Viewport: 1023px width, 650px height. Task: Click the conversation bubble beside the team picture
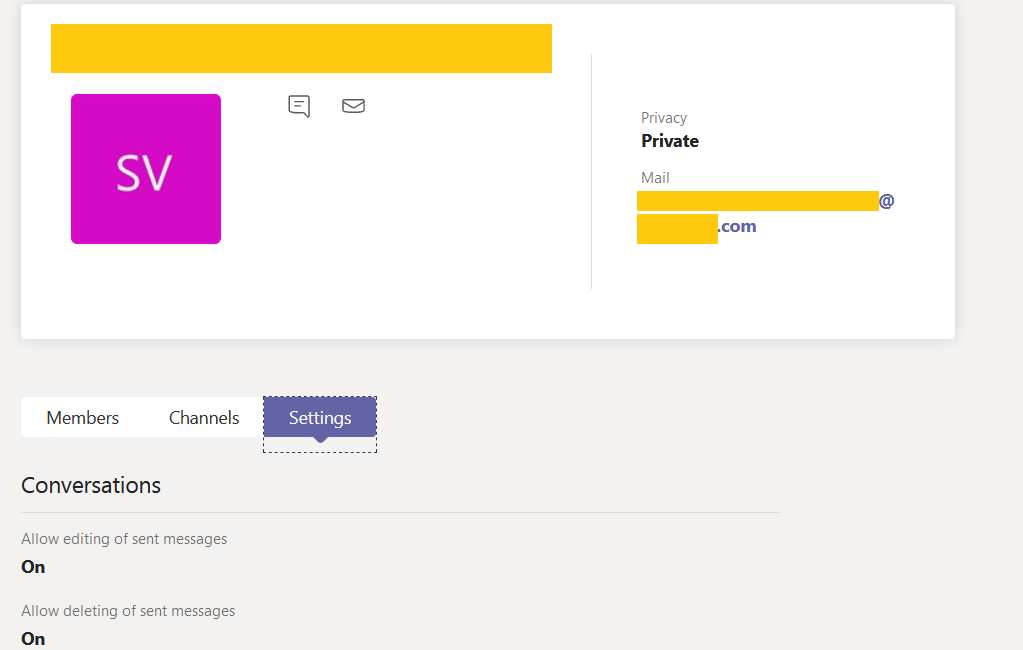click(x=298, y=105)
